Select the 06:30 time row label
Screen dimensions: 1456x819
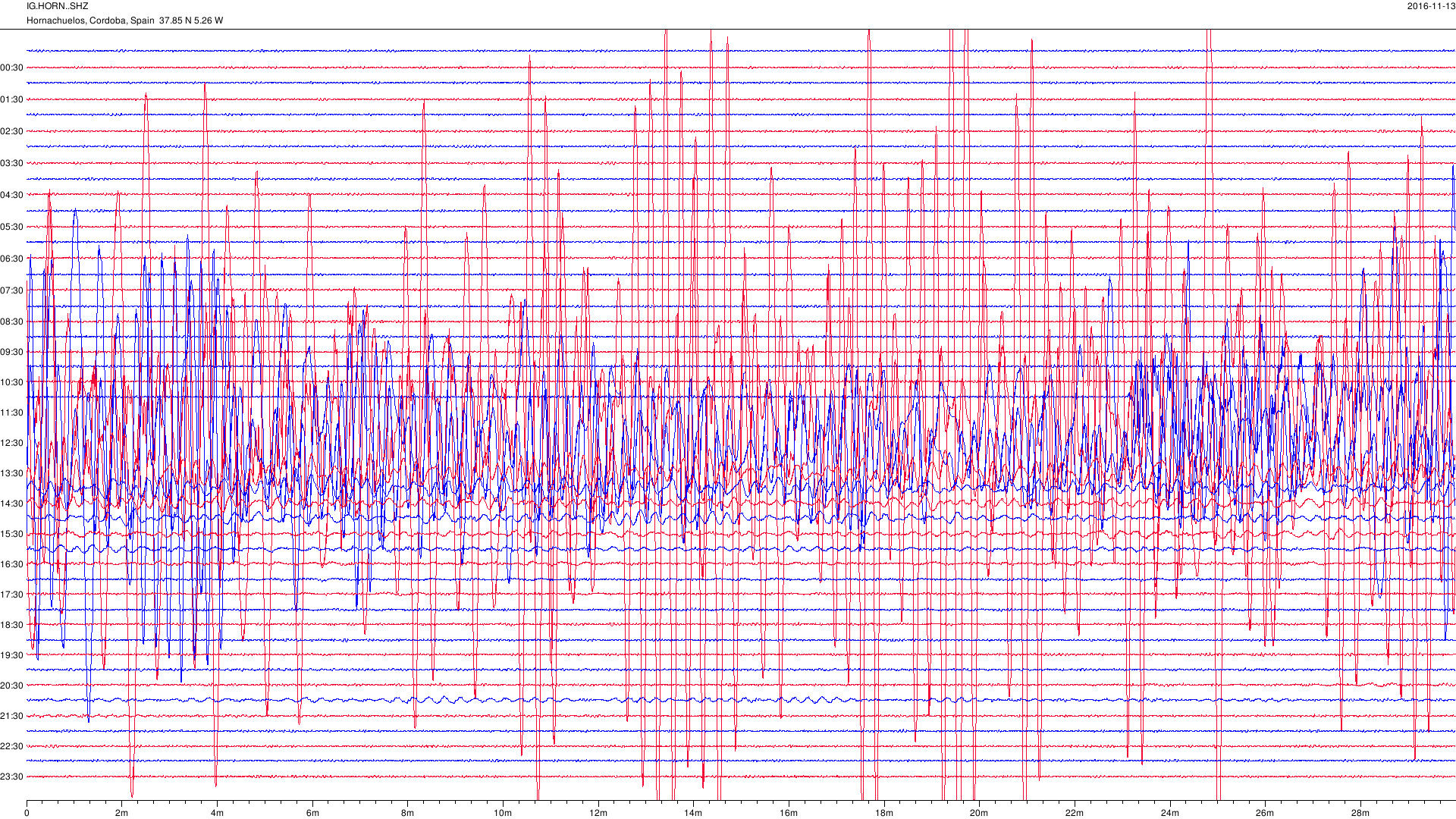click(12, 259)
